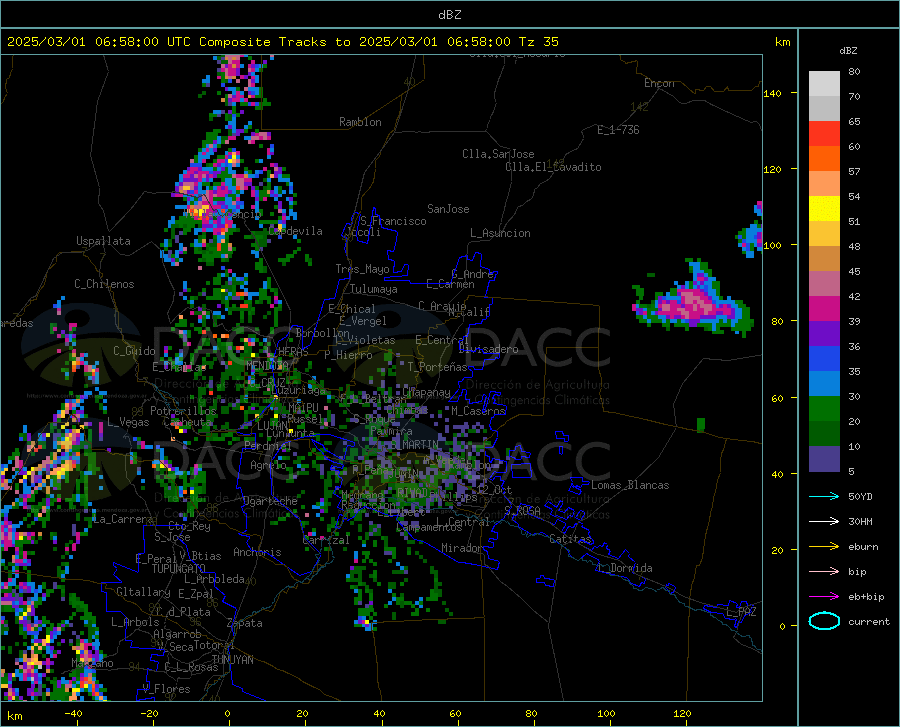This screenshot has width=900, height=727.
Task: Click the 120 tick on the bottom km axis
Action: click(x=682, y=714)
